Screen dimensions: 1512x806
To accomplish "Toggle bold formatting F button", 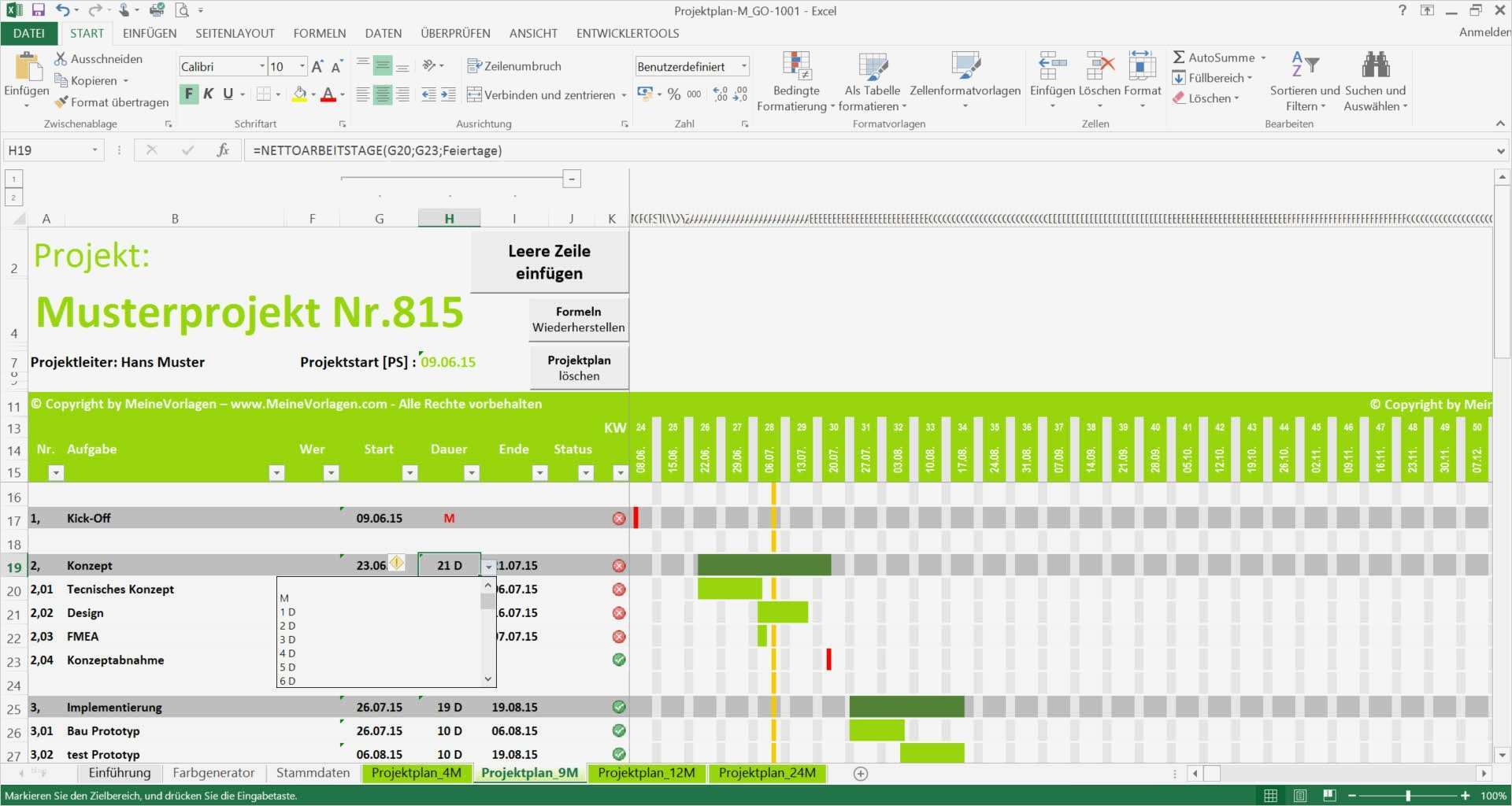I will (188, 94).
